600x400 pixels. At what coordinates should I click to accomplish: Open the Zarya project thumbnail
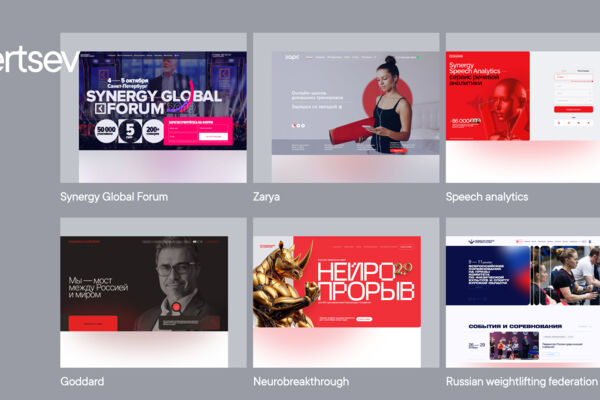click(346, 108)
